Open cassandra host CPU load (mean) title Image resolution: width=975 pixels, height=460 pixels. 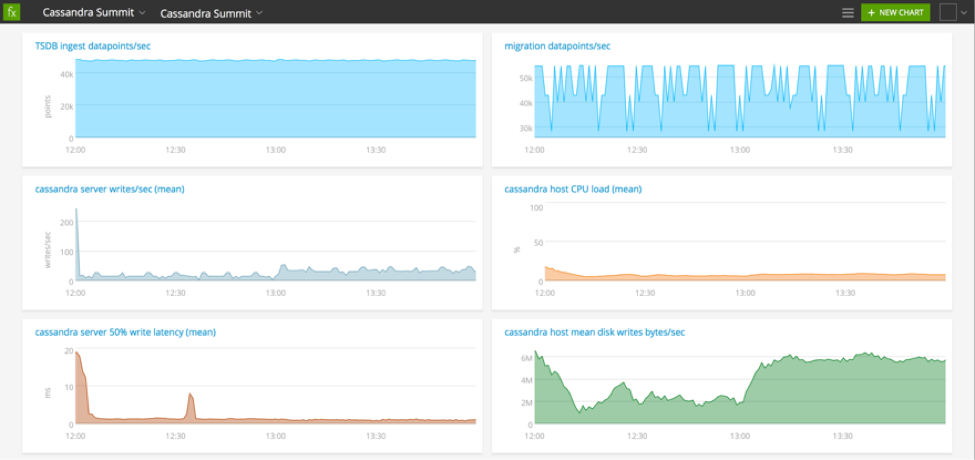573,189
